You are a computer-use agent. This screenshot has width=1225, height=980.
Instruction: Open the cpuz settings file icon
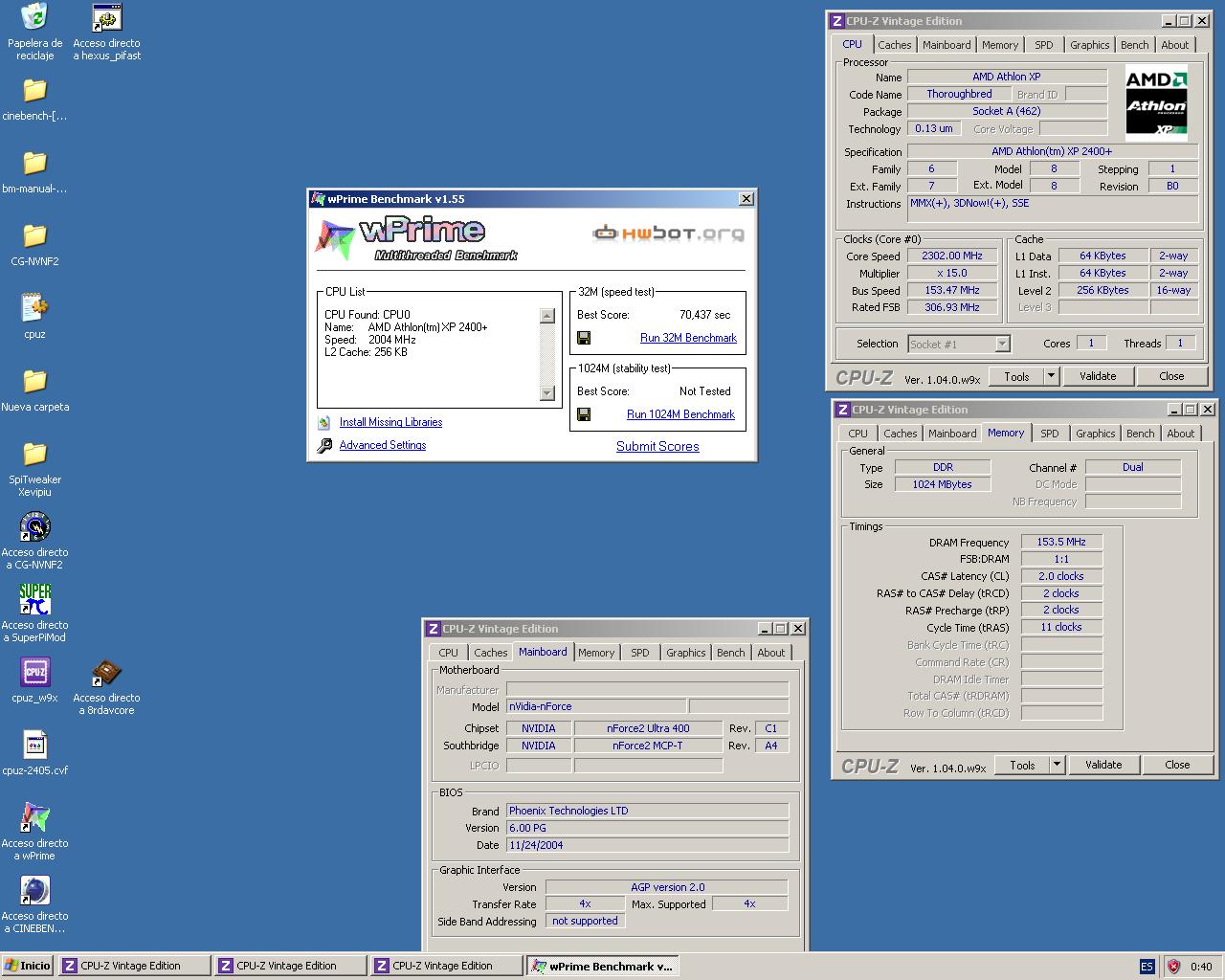34,308
